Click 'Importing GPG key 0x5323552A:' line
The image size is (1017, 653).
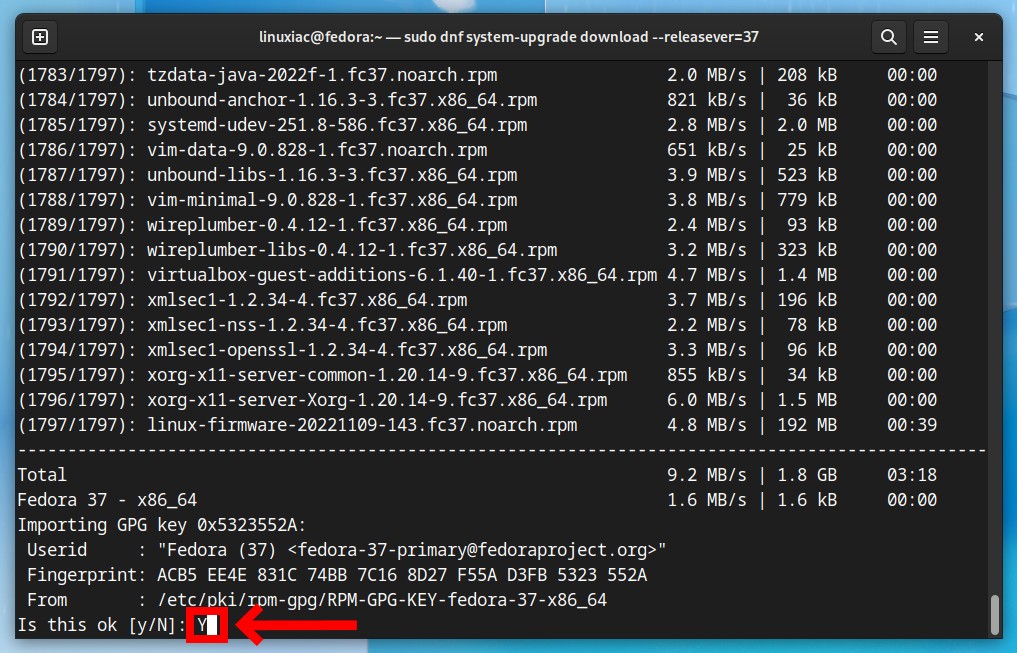(162, 525)
